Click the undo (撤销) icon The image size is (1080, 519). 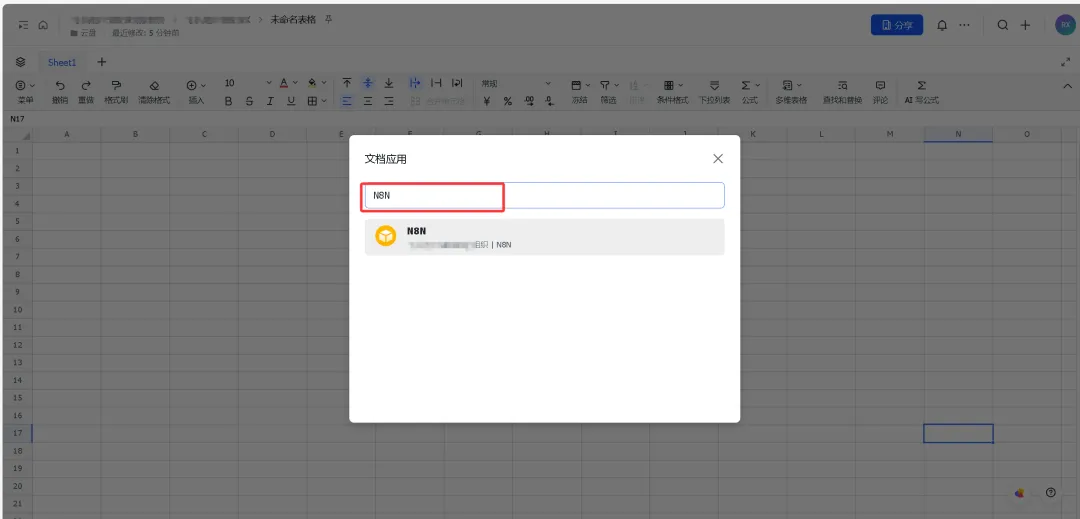pos(61,85)
